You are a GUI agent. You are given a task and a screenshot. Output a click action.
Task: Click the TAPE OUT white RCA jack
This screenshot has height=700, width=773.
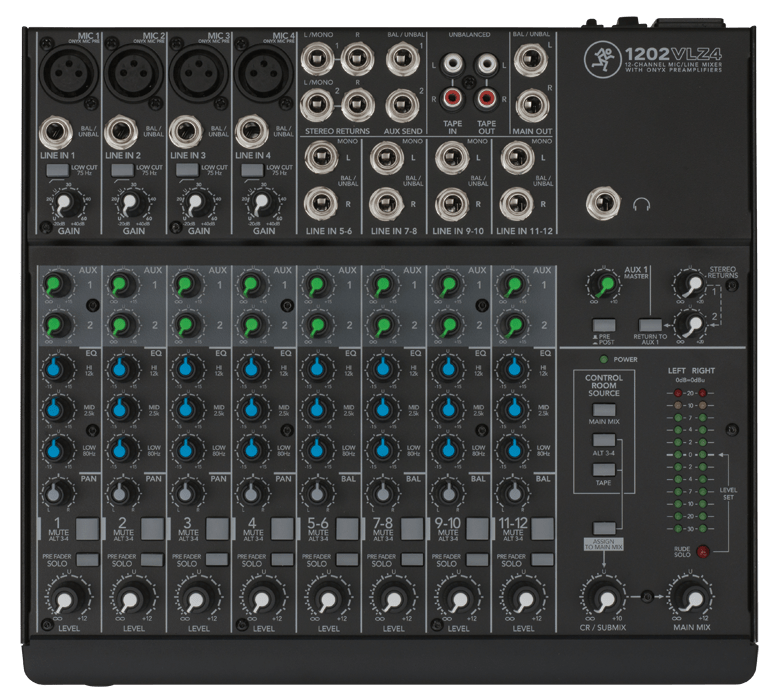[487, 63]
